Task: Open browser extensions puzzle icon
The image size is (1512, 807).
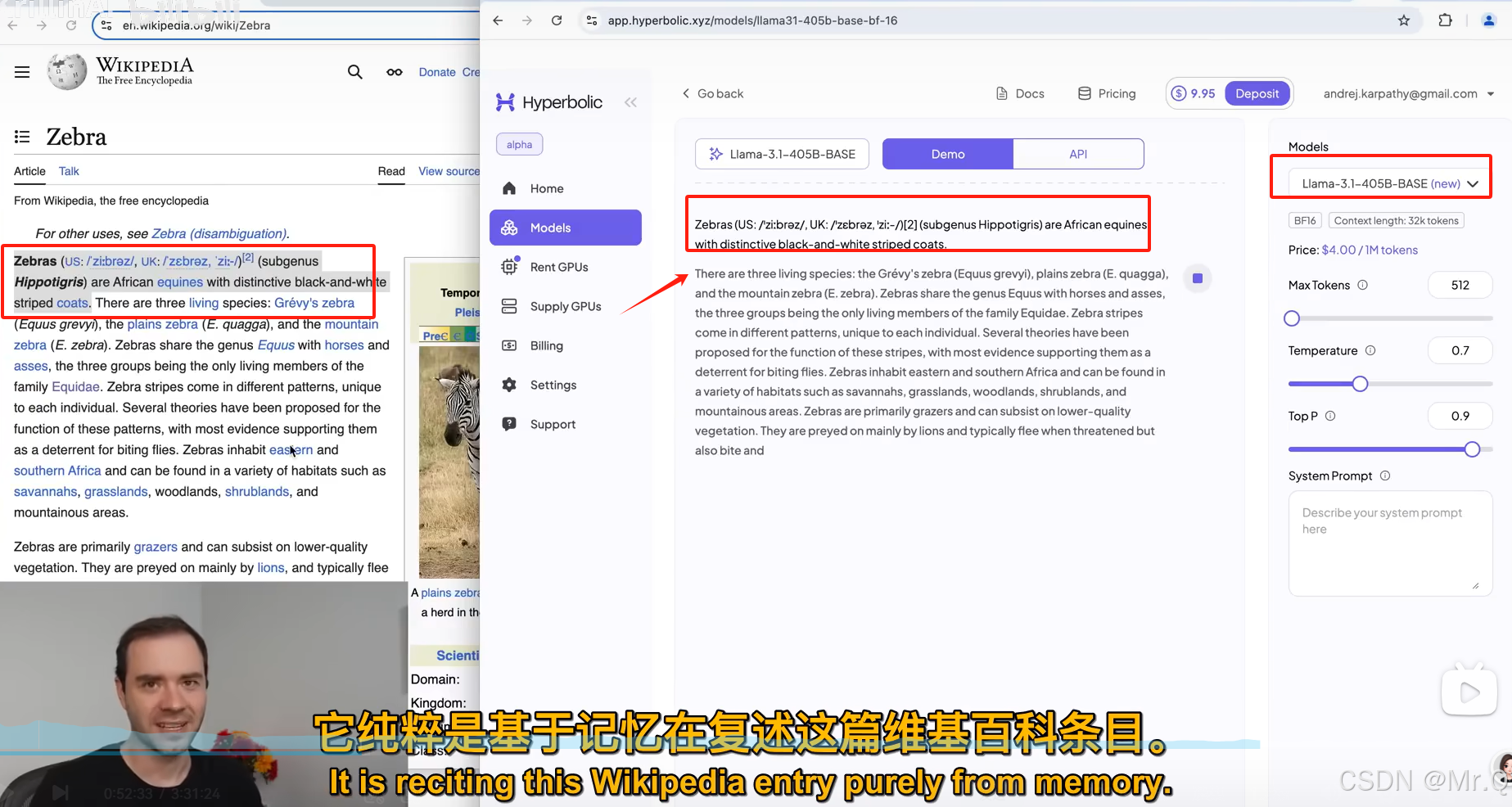Action: (1445, 20)
